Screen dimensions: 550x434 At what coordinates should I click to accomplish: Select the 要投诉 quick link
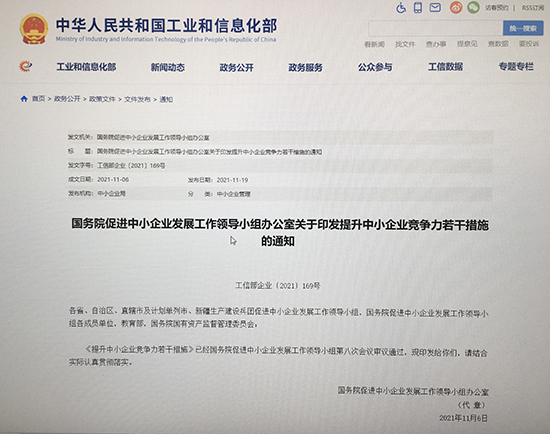tap(529, 44)
